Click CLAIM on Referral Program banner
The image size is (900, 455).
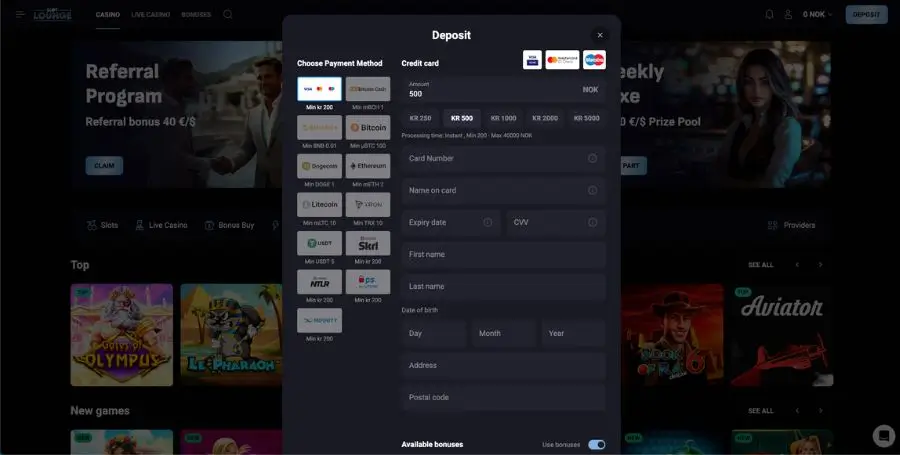104,166
